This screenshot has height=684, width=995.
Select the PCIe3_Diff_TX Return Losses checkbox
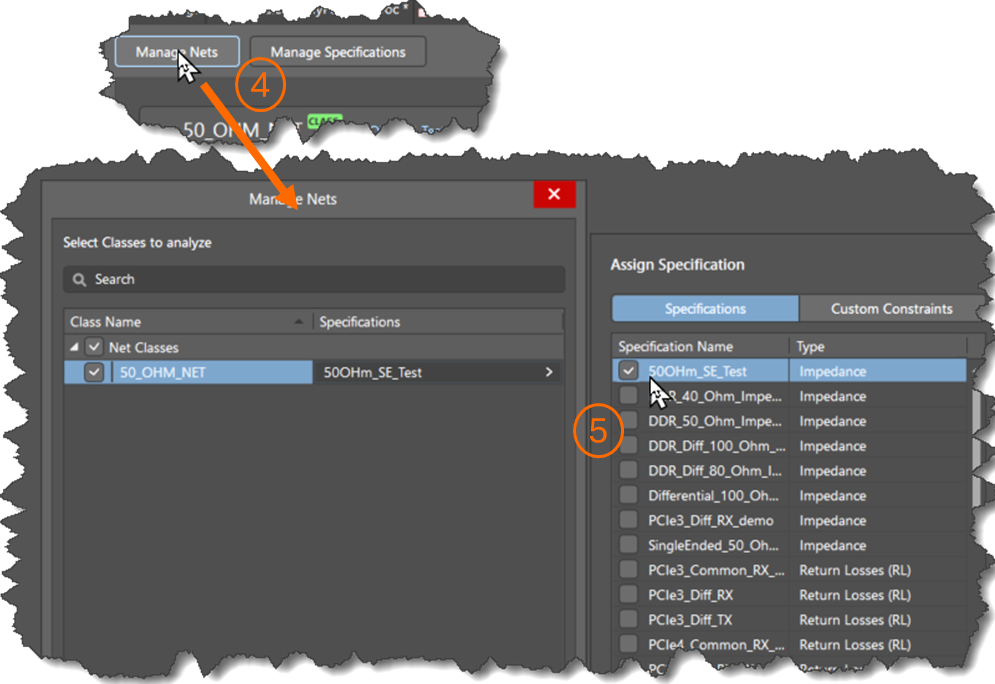[x=628, y=619]
